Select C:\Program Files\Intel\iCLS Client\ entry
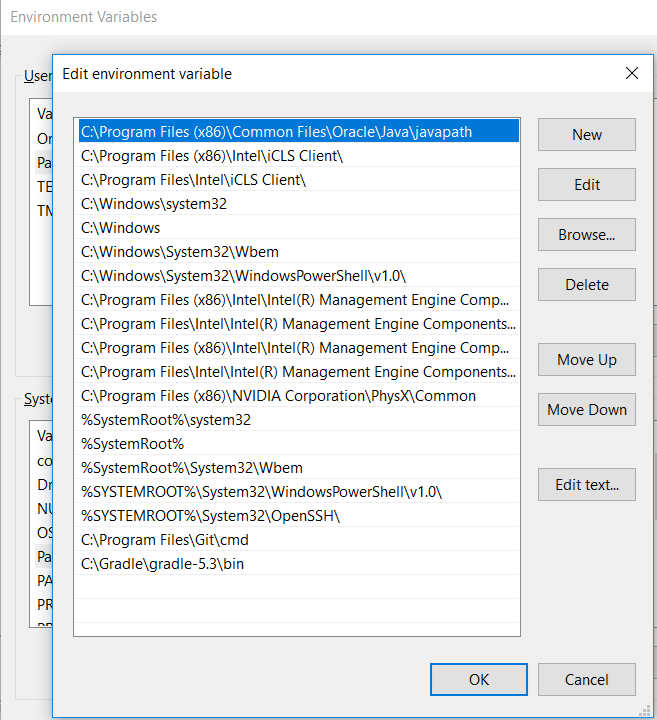The height and width of the screenshot is (720, 657). tap(298, 180)
